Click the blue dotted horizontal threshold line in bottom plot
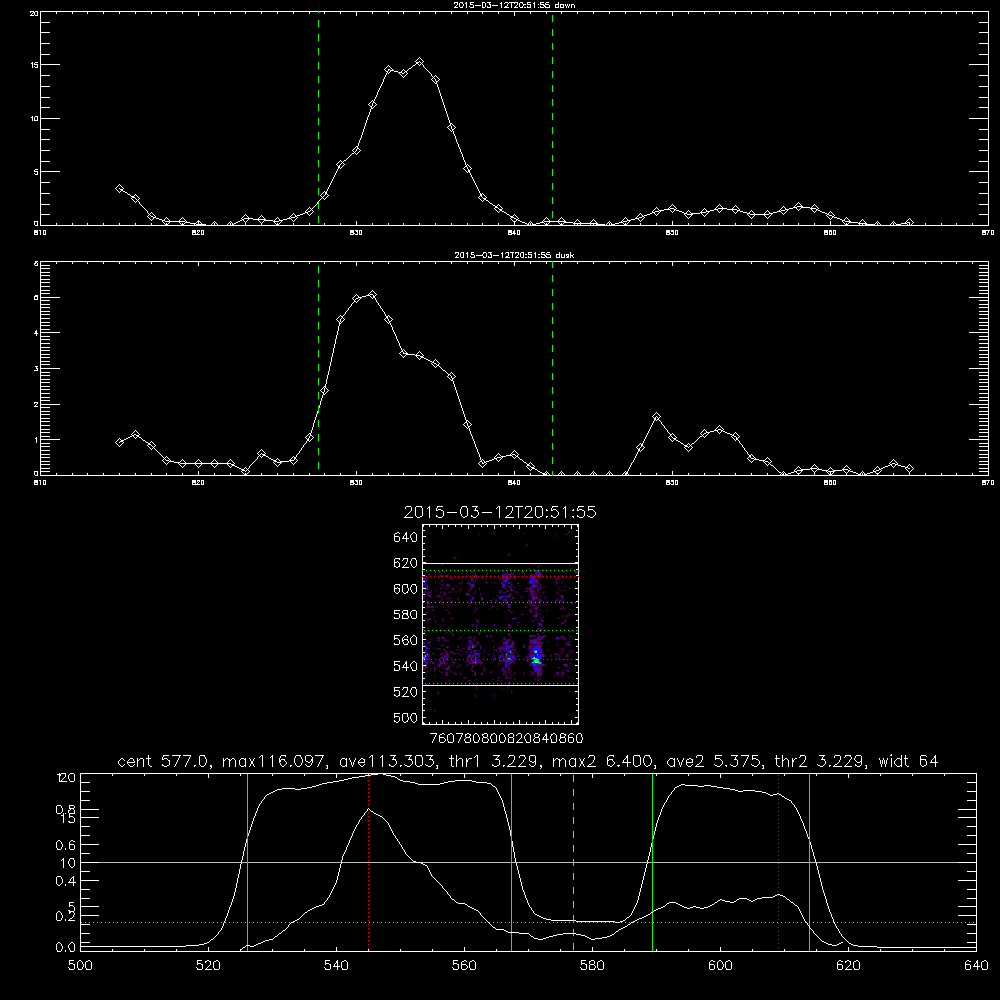The width and height of the screenshot is (1000, 1000). pyautogui.click(x=528, y=923)
